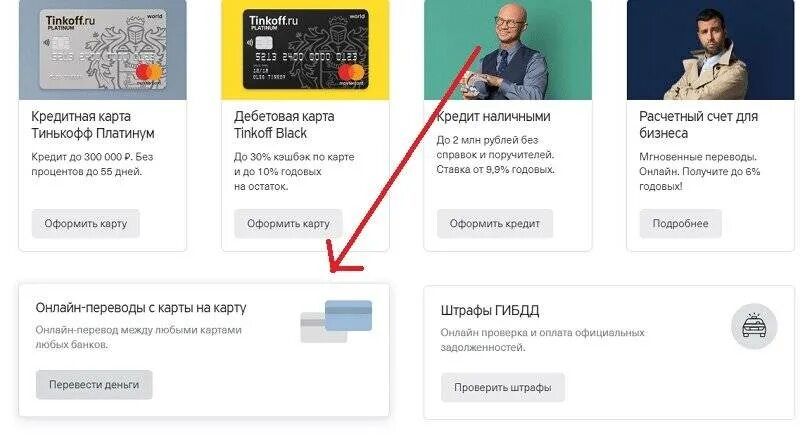Click the Mastercard logo on the silver card

pyautogui.click(x=148, y=72)
